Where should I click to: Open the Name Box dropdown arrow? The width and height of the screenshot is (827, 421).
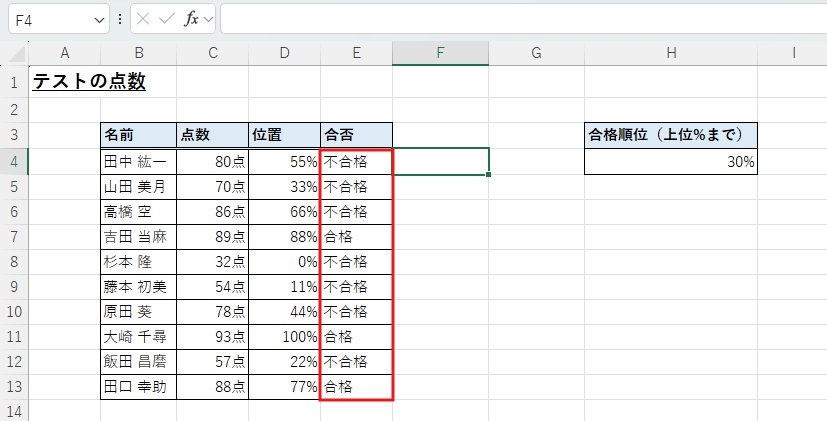(98, 19)
